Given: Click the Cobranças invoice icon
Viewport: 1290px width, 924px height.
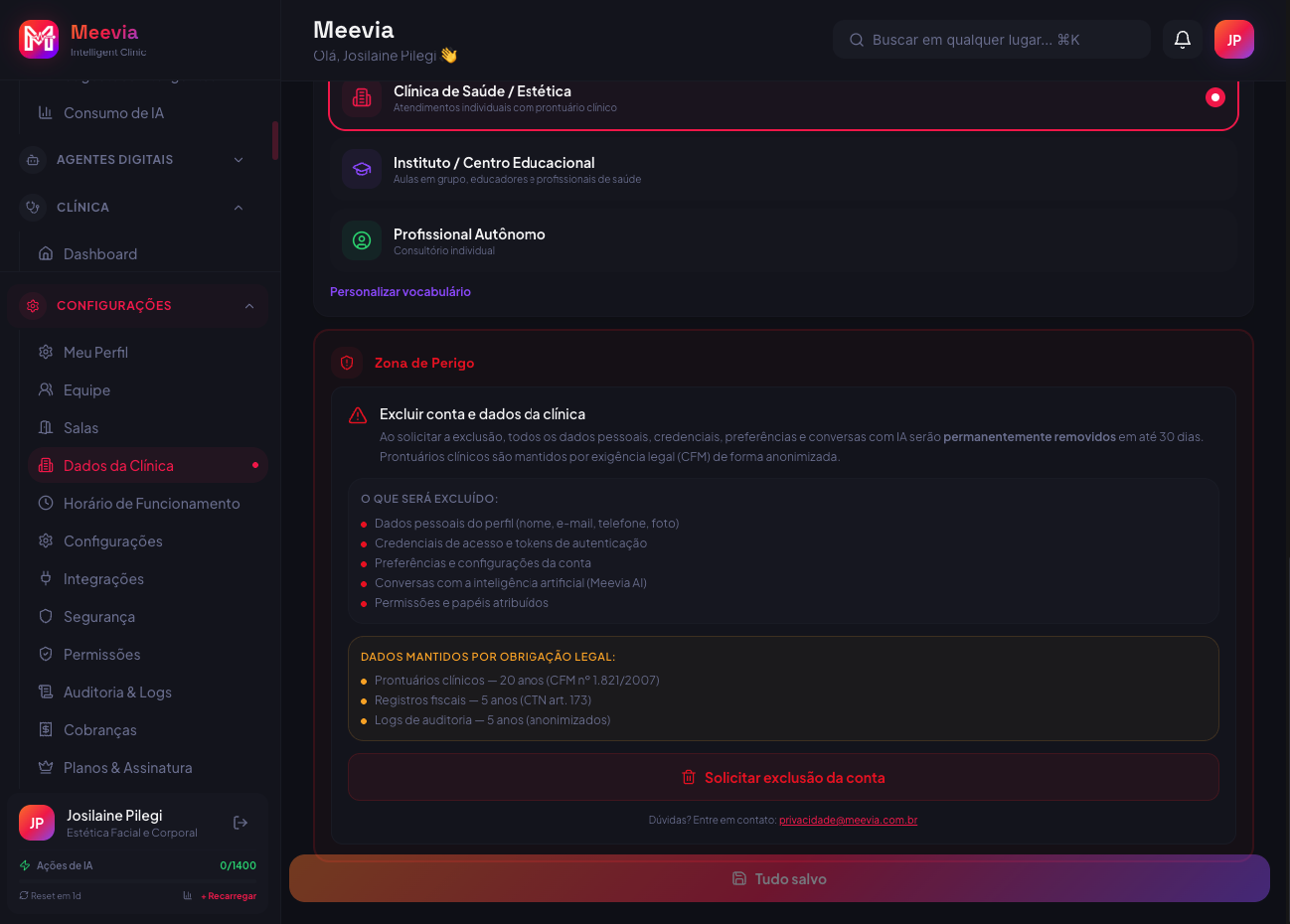Looking at the screenshot, I should tap(45, 729).
